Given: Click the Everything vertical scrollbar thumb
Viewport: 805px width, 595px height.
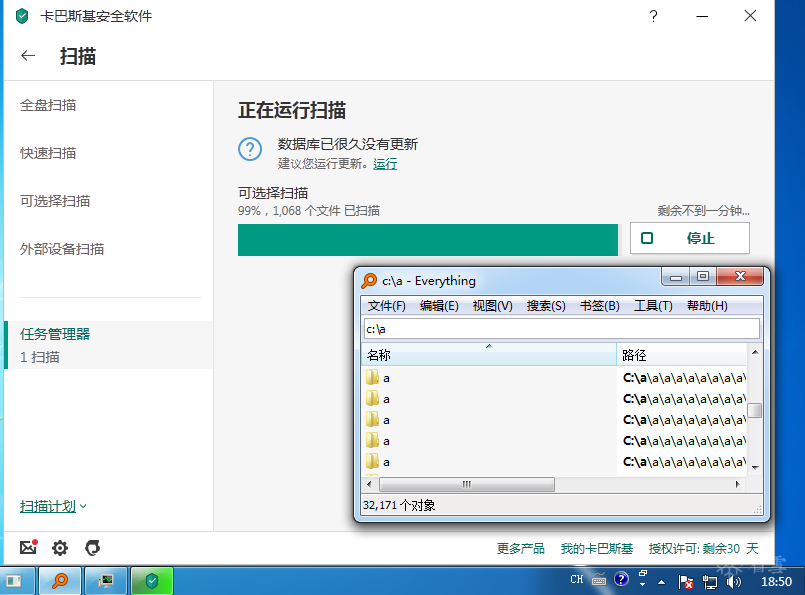Looking at the screenshot, I should tap(755, 411).
